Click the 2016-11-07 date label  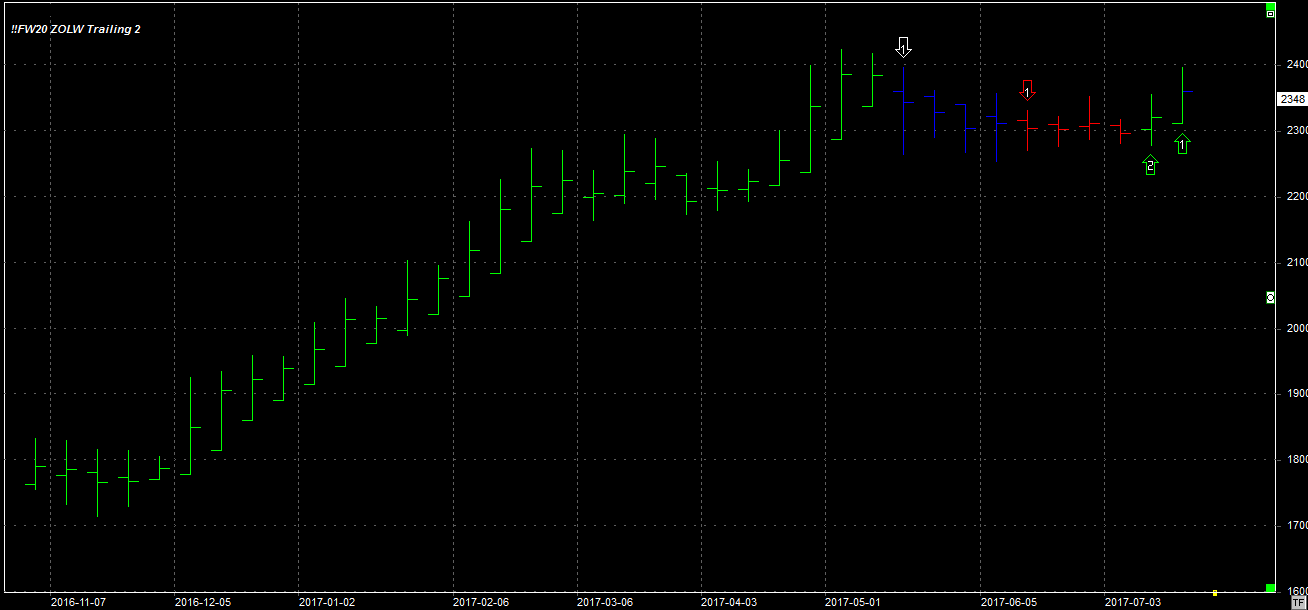(x=77, y=602)
